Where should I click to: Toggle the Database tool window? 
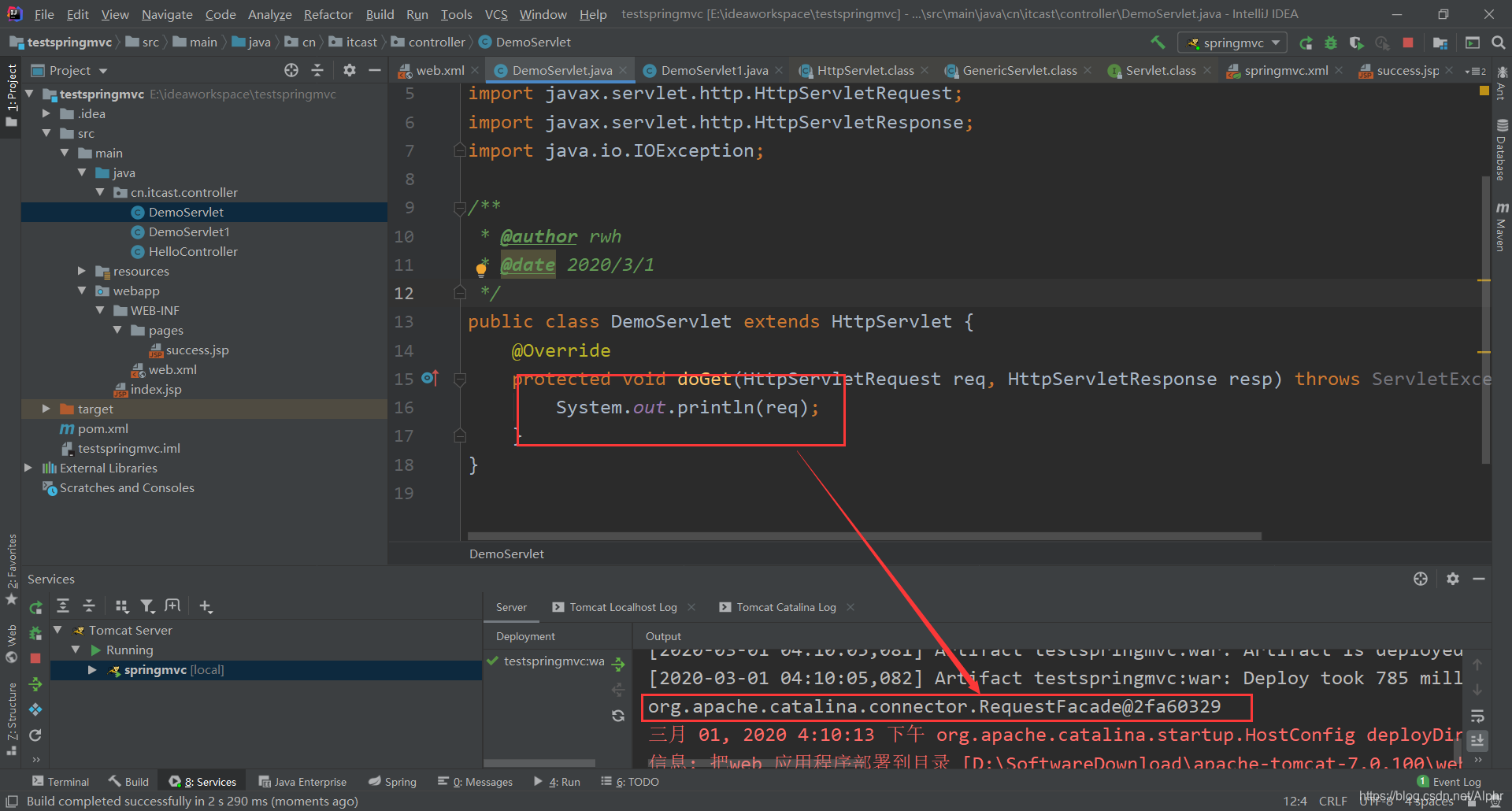[x=1501, y=150]
